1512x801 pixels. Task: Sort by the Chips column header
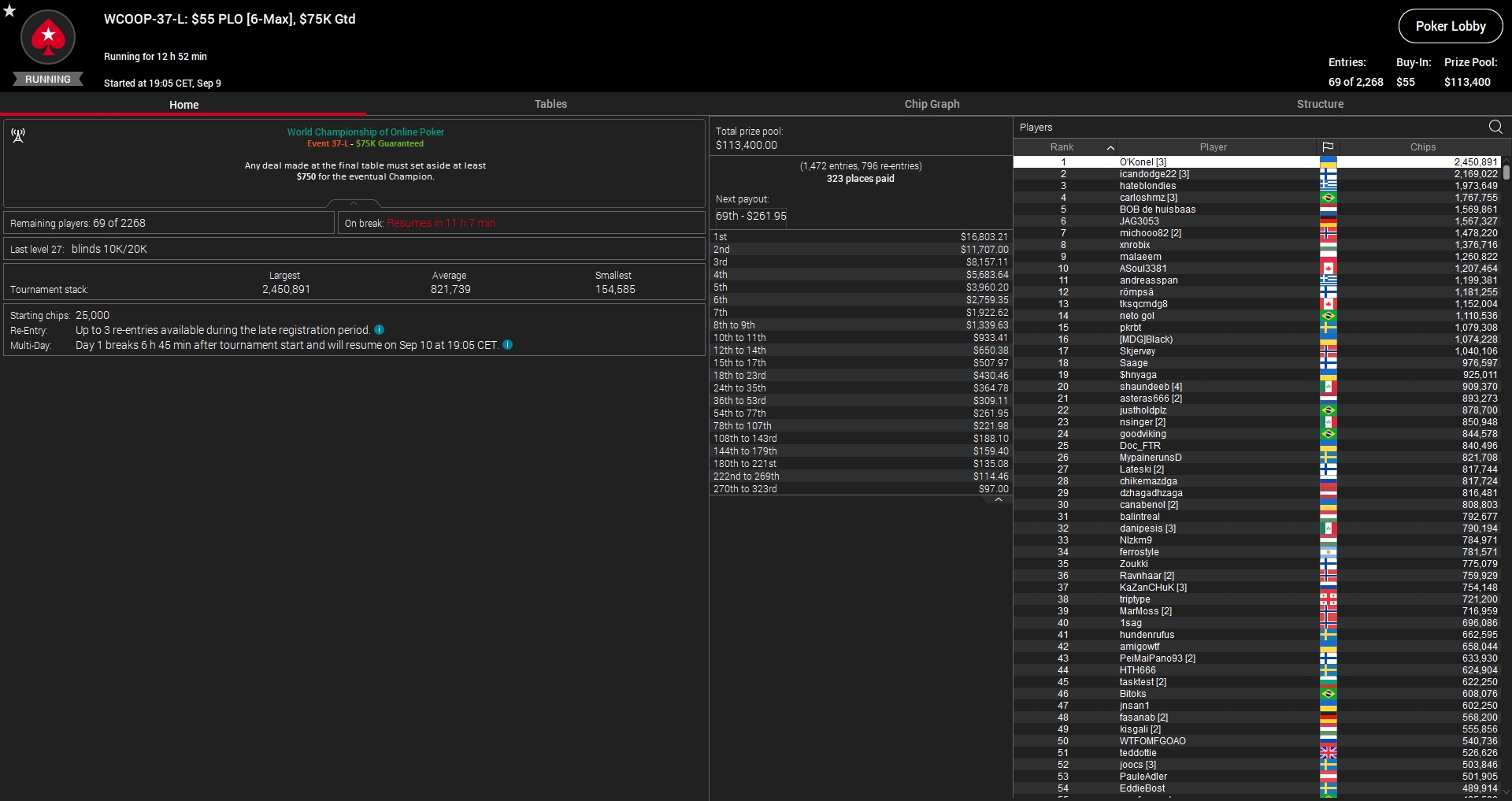pyautogui.click(x=1422, y=147)
